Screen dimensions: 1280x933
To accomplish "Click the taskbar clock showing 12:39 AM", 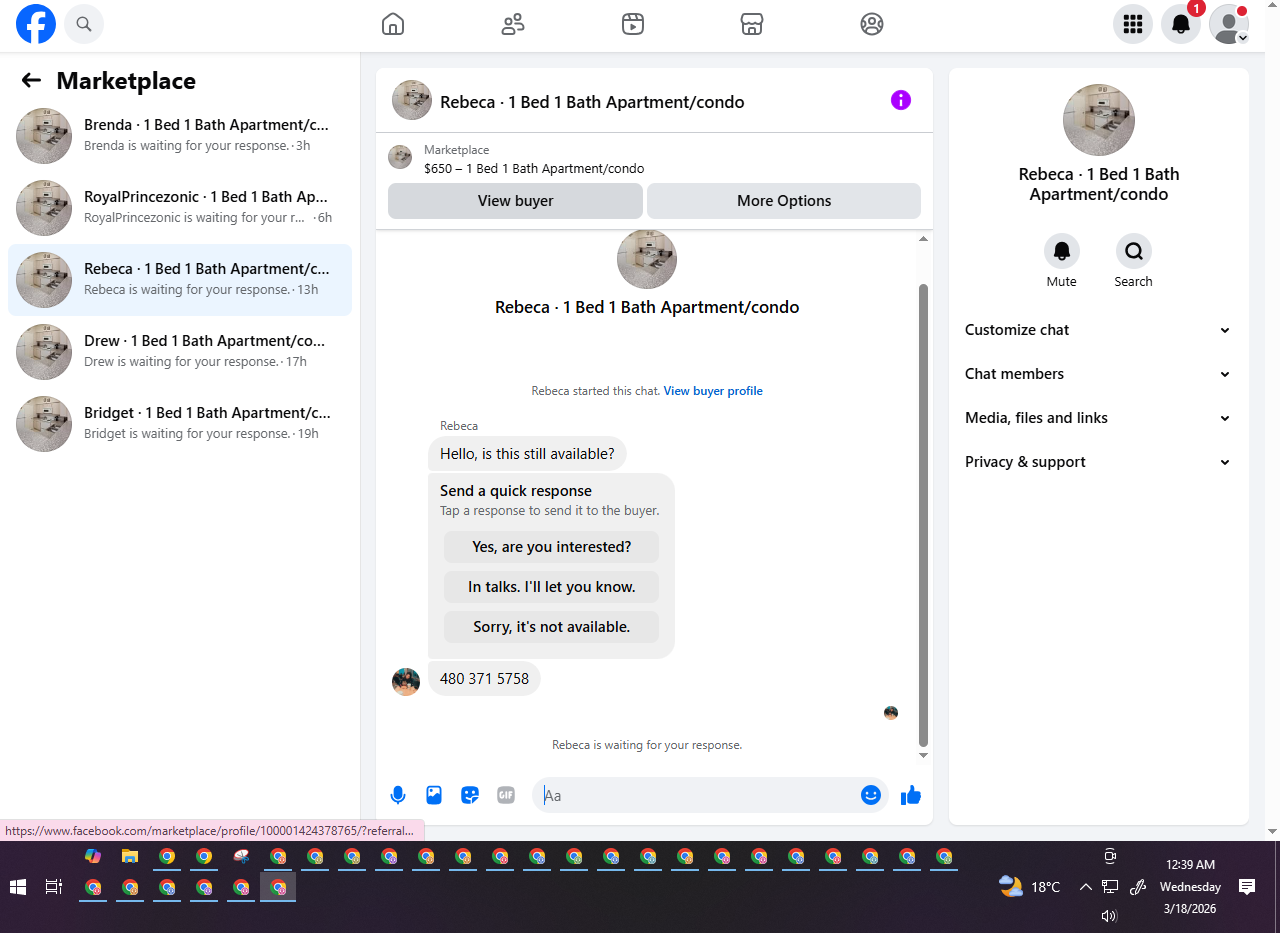I will pyautogui.click(x=1190, y=887).
